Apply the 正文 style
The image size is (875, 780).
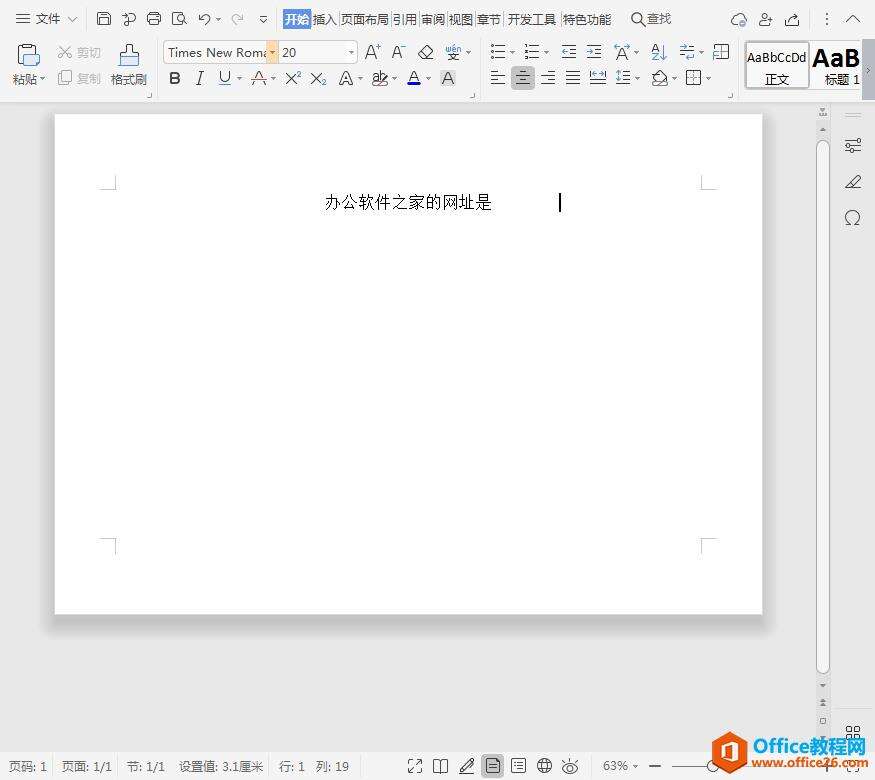pyautogui.click(x=777, y=65)
